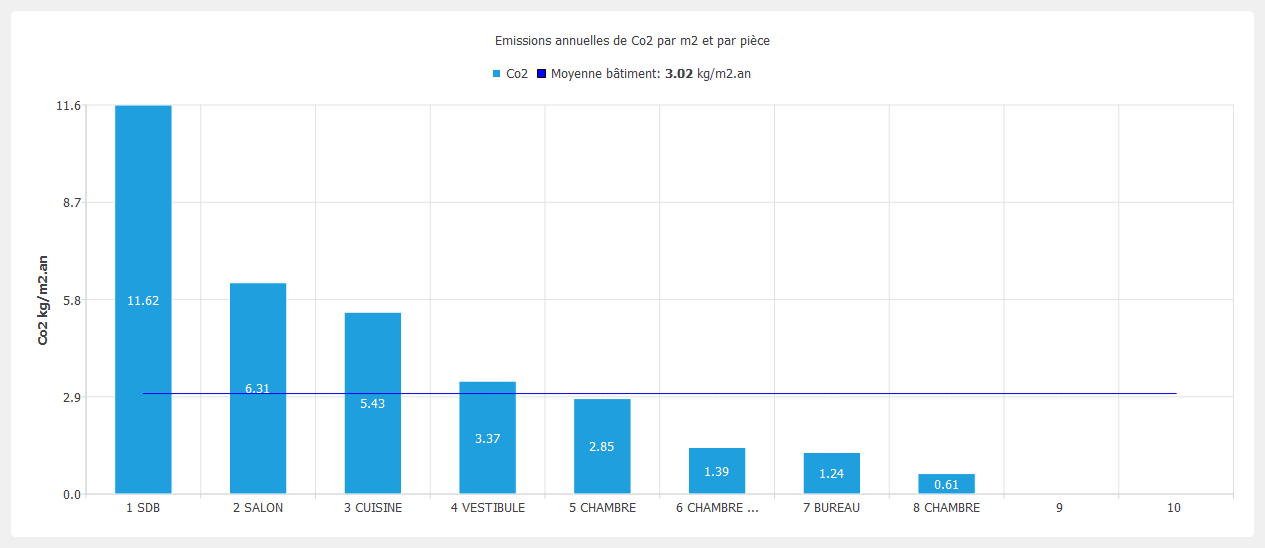Click the 11.62 value label

pyautogui.click(x=143, y=301)
